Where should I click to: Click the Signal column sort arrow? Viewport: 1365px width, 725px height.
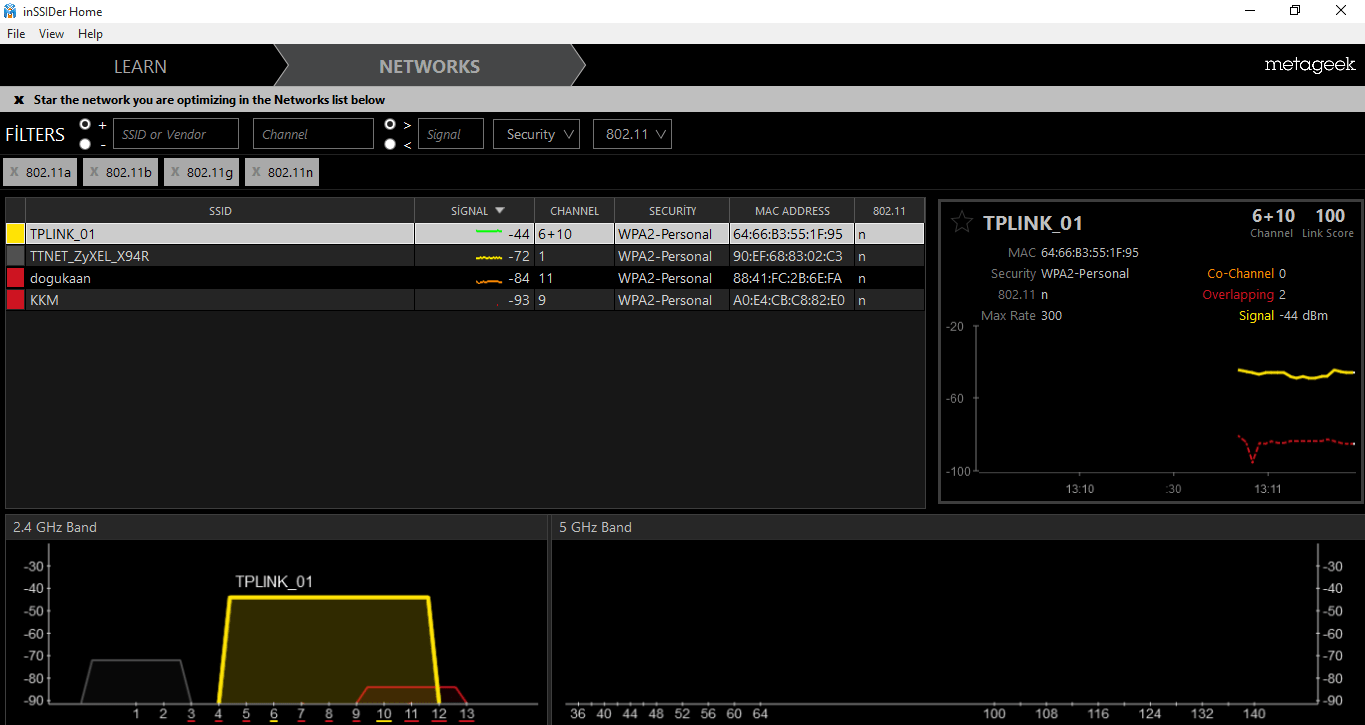[x=500, y=211]
